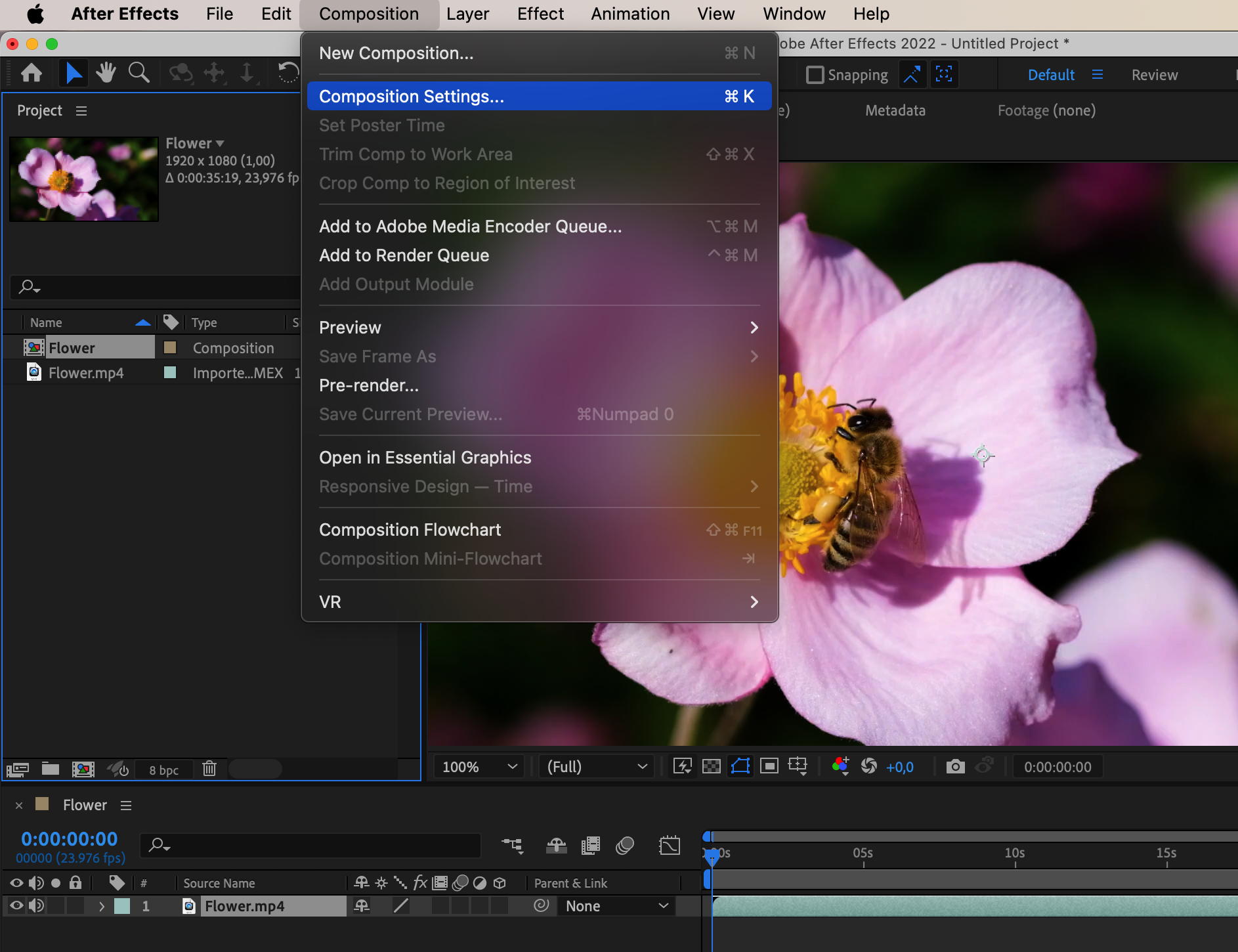Switch to the Review workspace
1238x952 pixels.
point(1154,75)
